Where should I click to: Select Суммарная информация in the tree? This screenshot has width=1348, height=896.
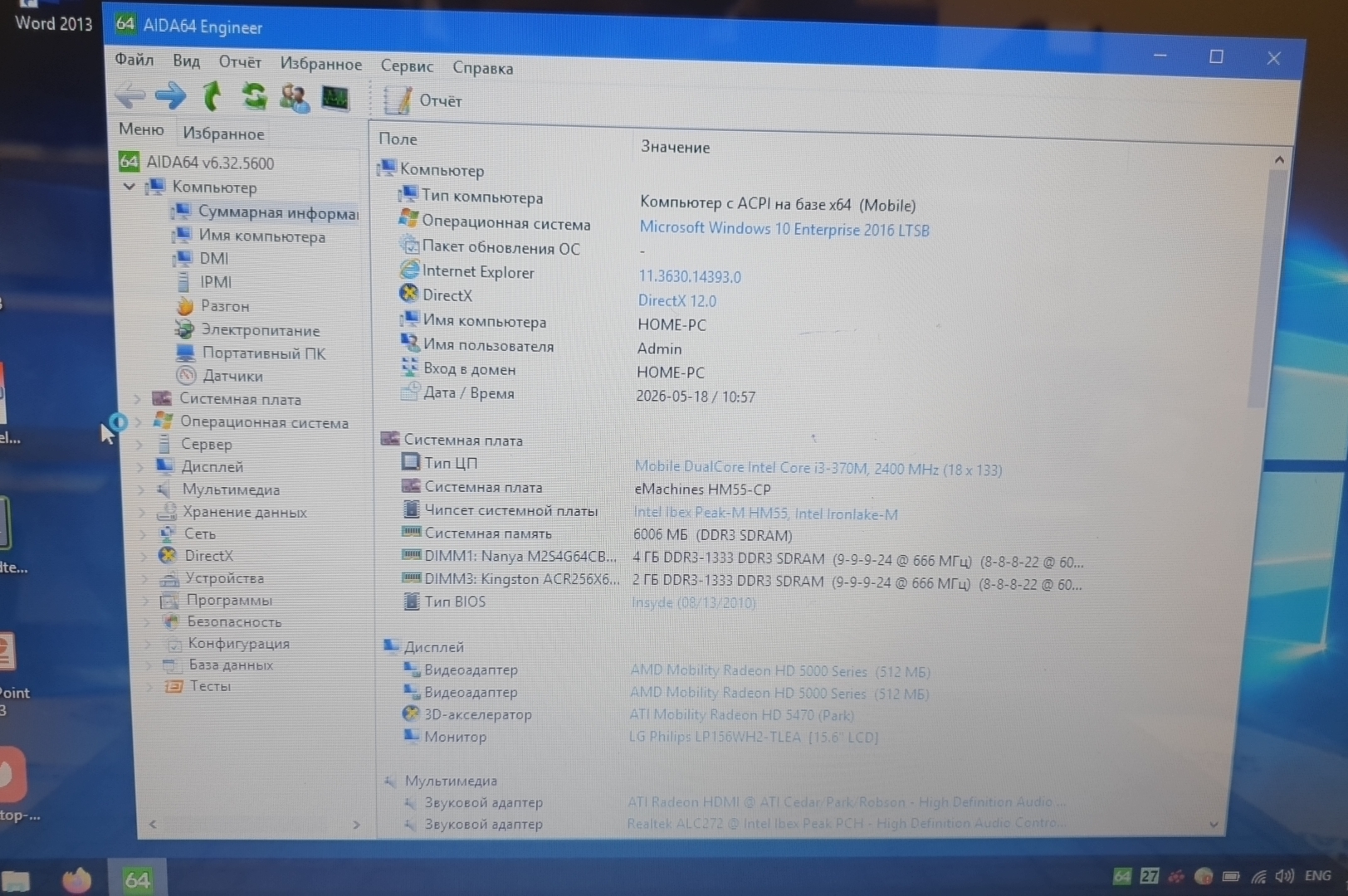coord(266,212)
